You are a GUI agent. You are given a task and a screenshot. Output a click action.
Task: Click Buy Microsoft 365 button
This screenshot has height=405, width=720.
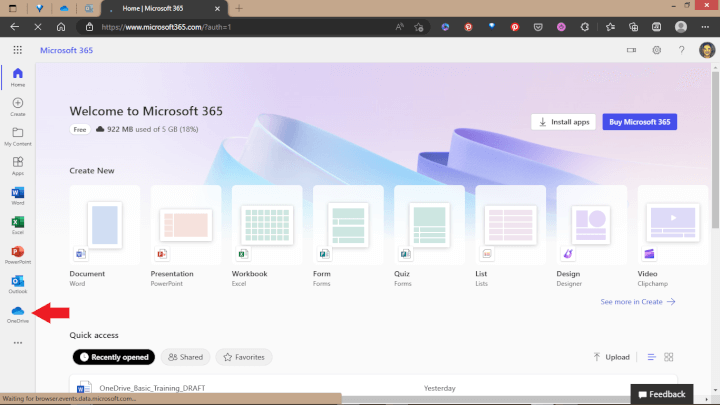[x=640, y=122]
